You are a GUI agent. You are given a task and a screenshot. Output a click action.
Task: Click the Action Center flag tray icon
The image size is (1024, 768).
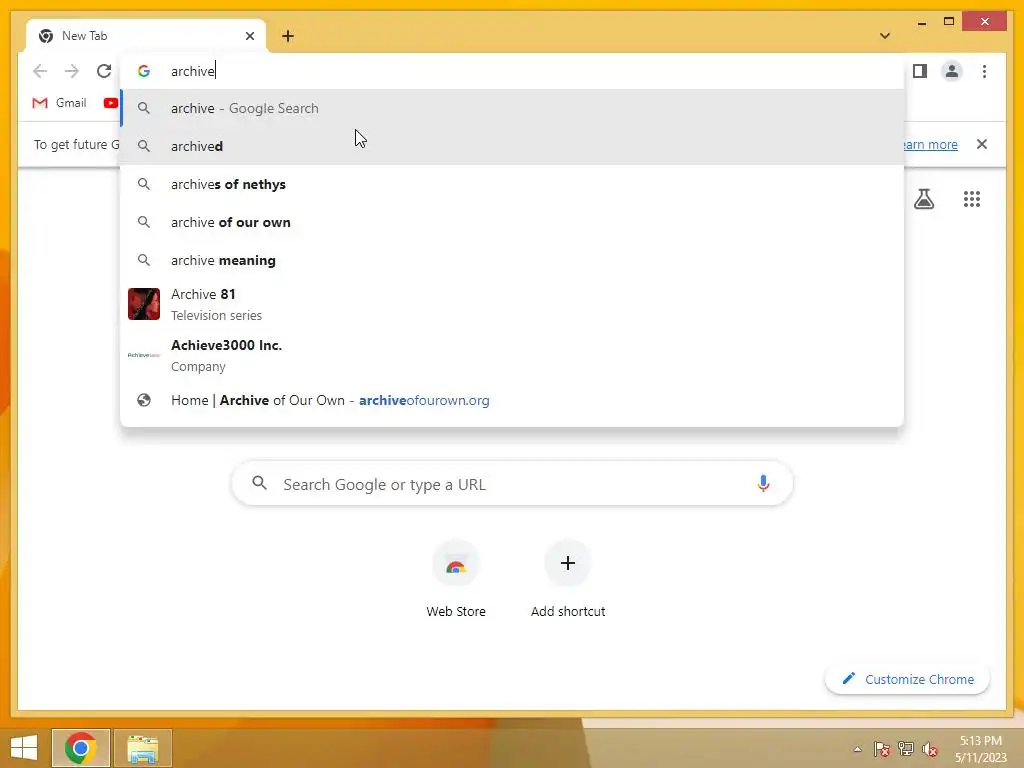882,749
